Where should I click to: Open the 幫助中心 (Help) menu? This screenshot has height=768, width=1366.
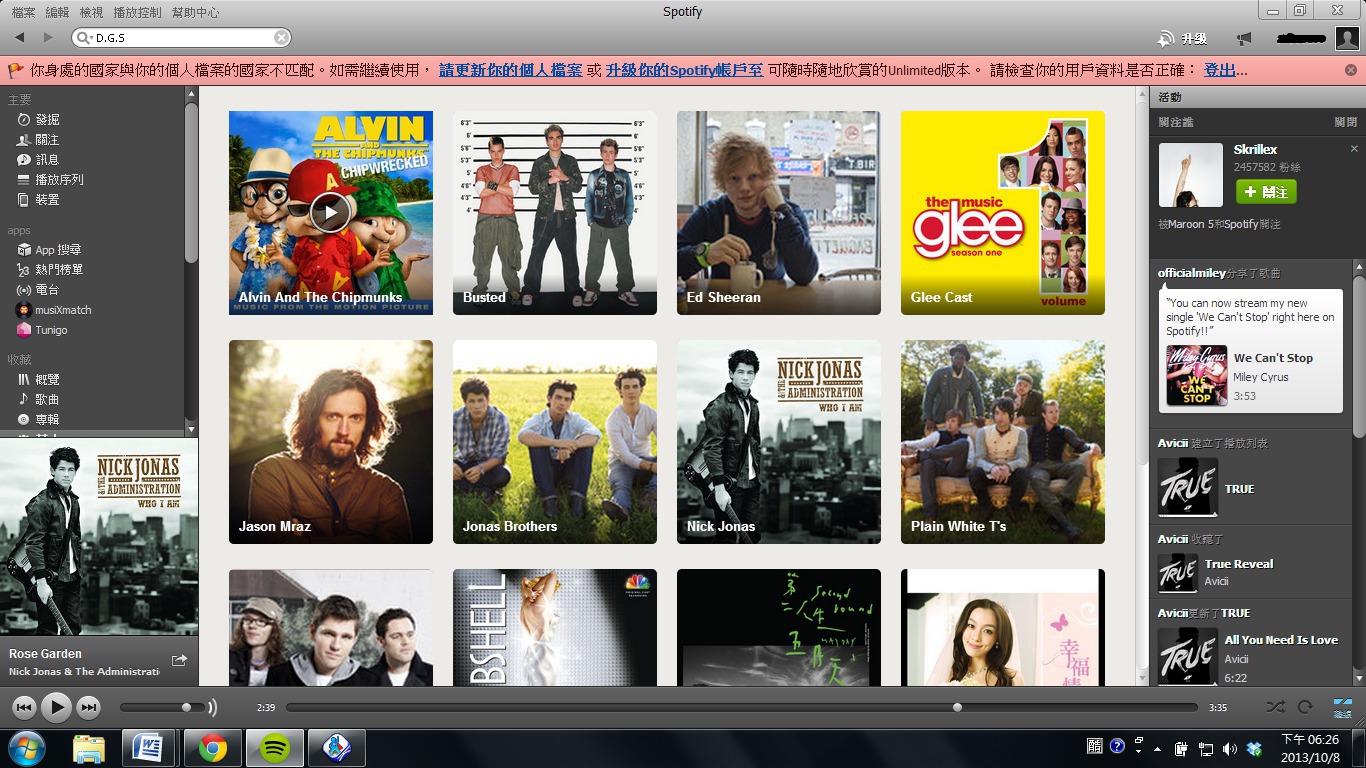[x=195, y=13]
